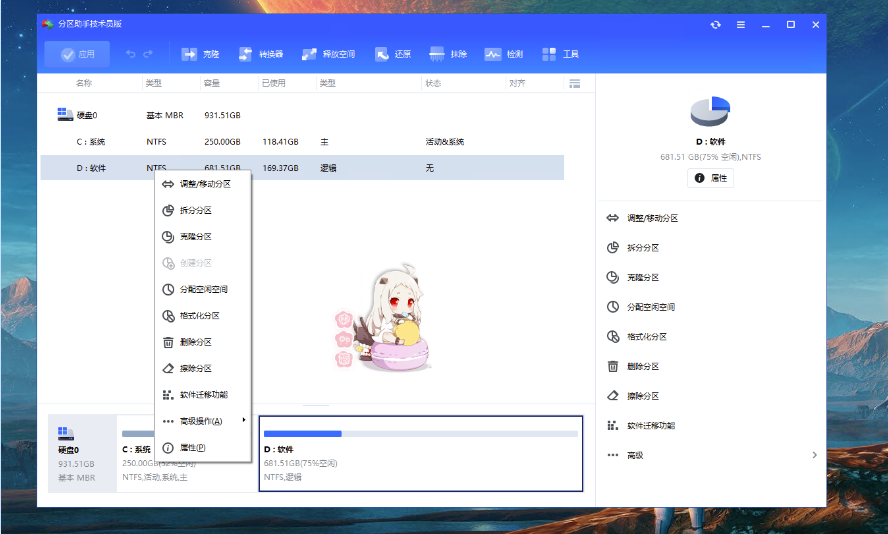This screenshot has width=888, height=534.
Task: Choose 格式化分区 in context menu
Action: 203,316
